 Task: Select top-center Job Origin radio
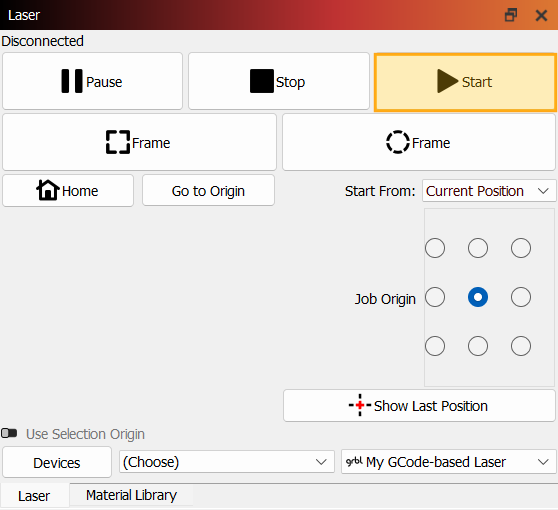click(x=478, y=248)
